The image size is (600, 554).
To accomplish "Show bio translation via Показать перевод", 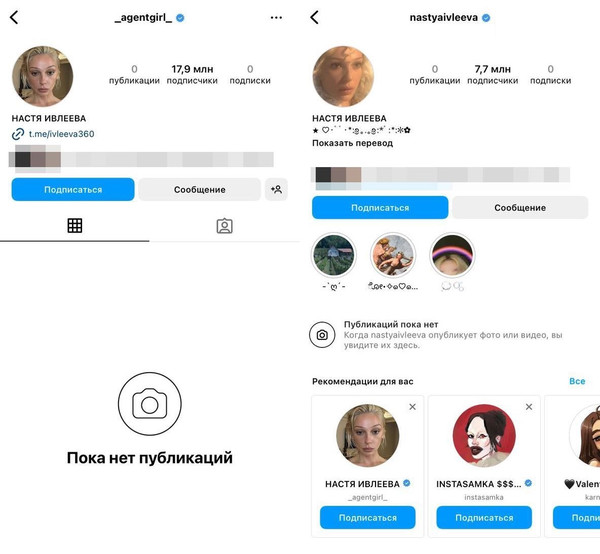I will click(x=352, y=143).
